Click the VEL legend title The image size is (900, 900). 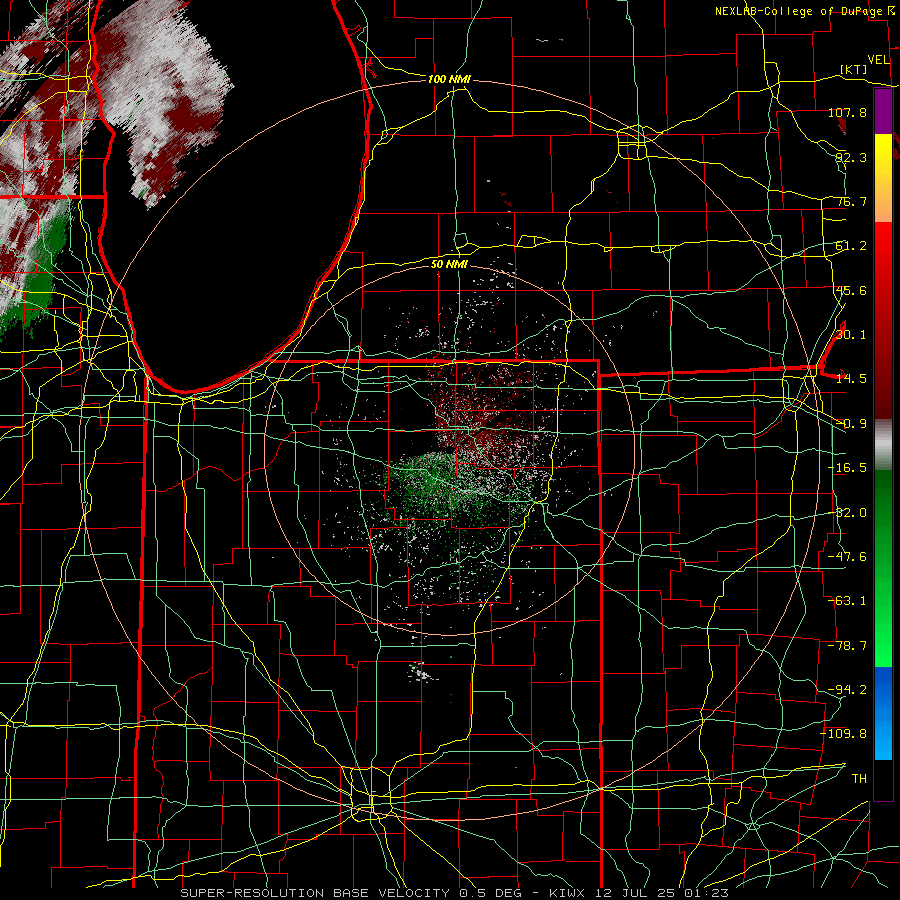878,60
